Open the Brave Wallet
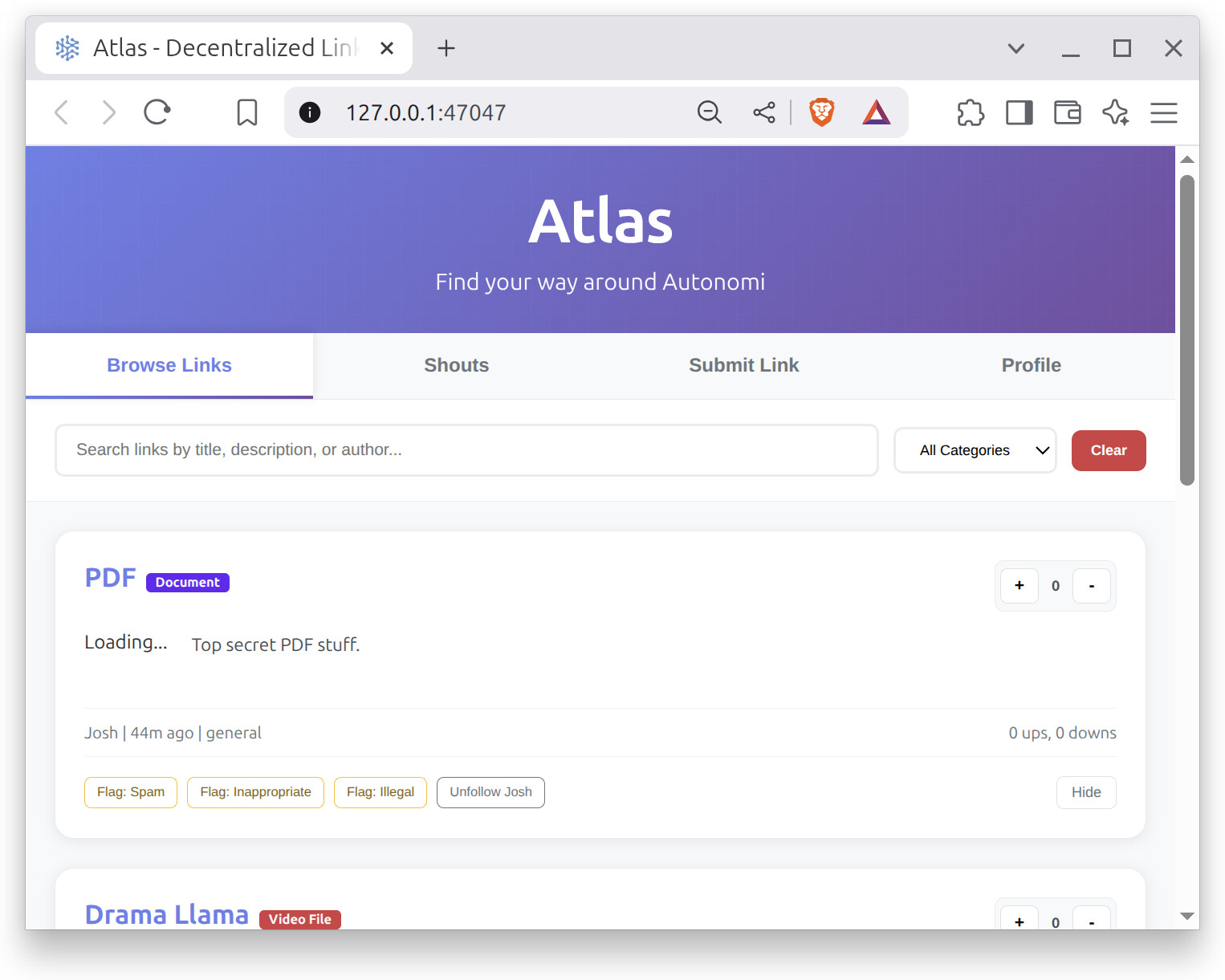The width and height of the screenshot is (1225, 980). click(x=1068, y=112)
